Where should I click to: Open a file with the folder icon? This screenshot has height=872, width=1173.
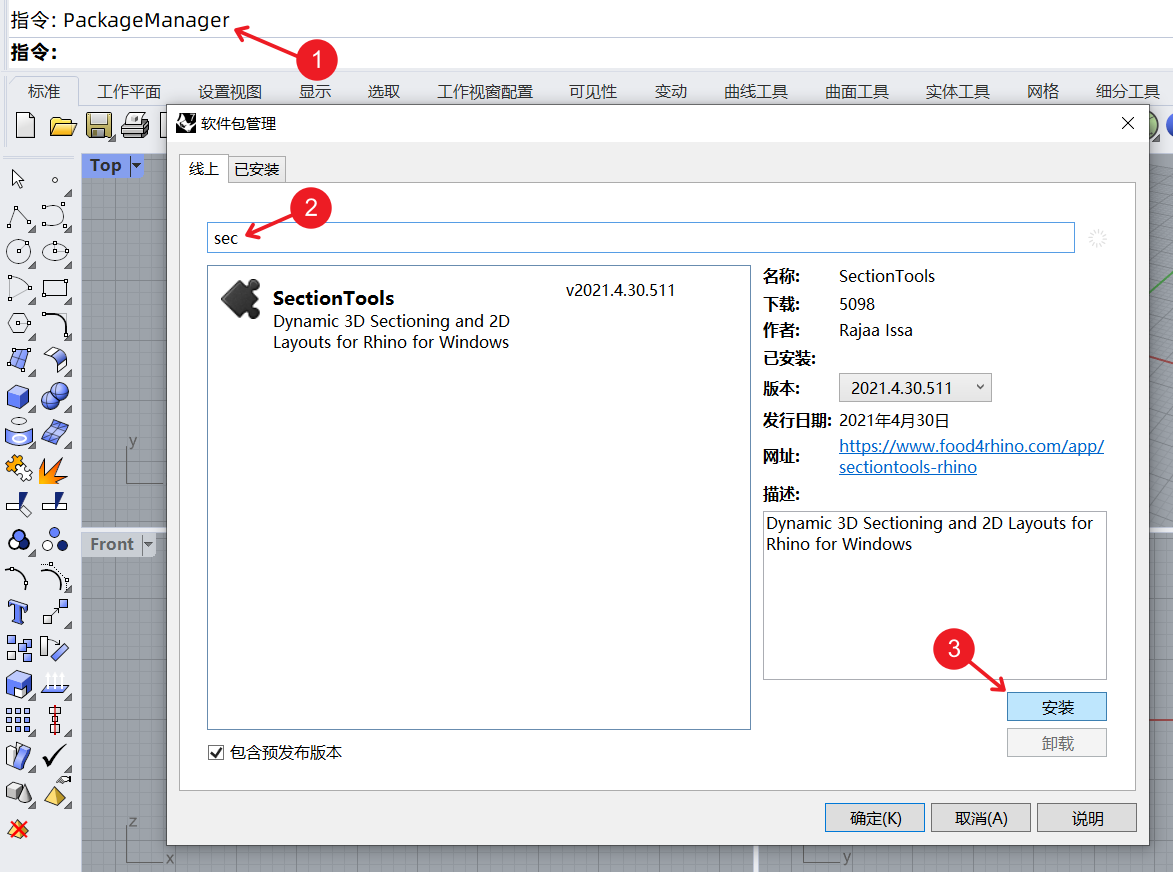coord(63,124)
